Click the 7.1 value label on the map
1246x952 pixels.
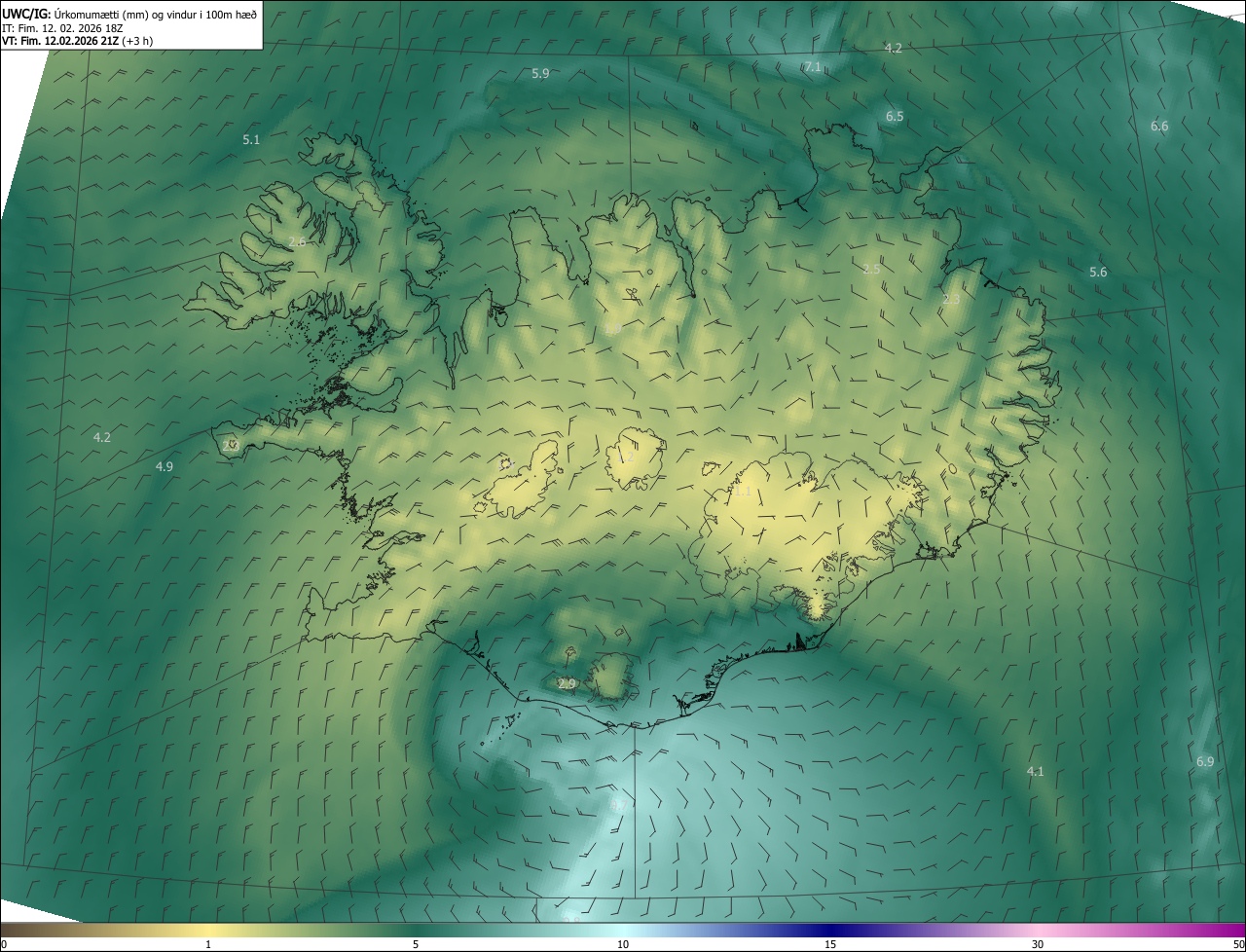(813, 66)
